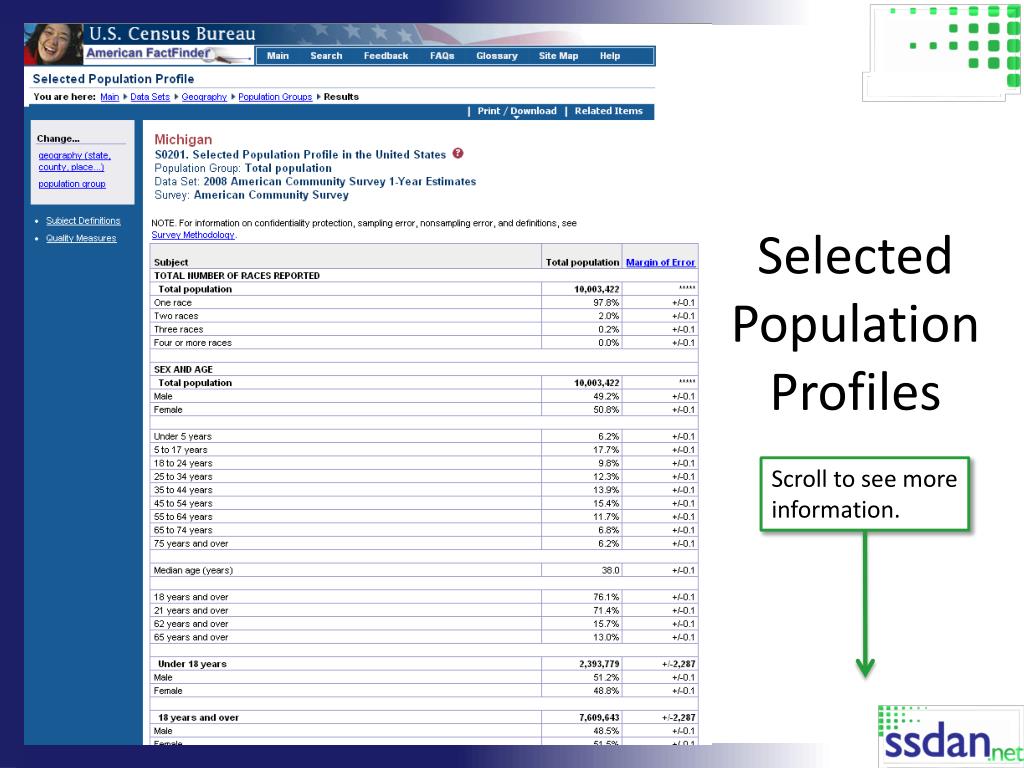Image resolution: width=1024 pixels, height=768 pixels.
Task: Select the 21 years and over value 71.4%
Action: 606,611
